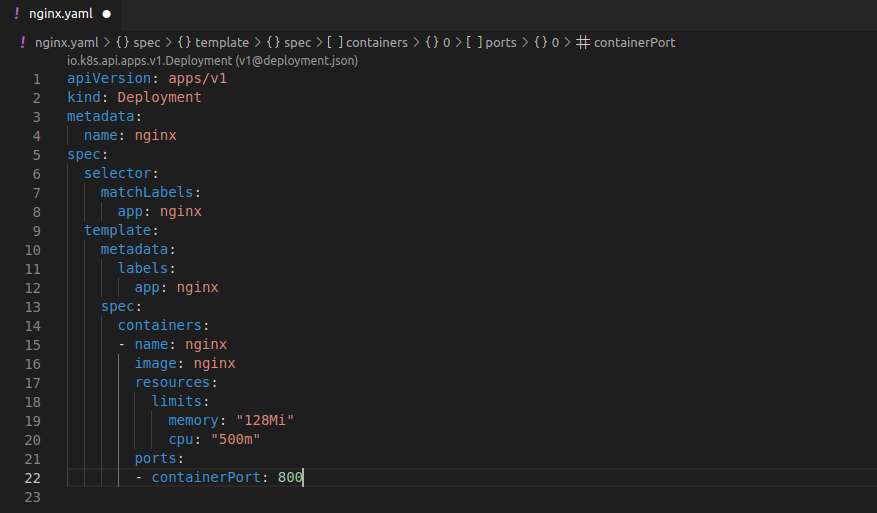Screen dimensions: 877x513
Task: Click the "500m" cpu value
Action: (236, 440)
